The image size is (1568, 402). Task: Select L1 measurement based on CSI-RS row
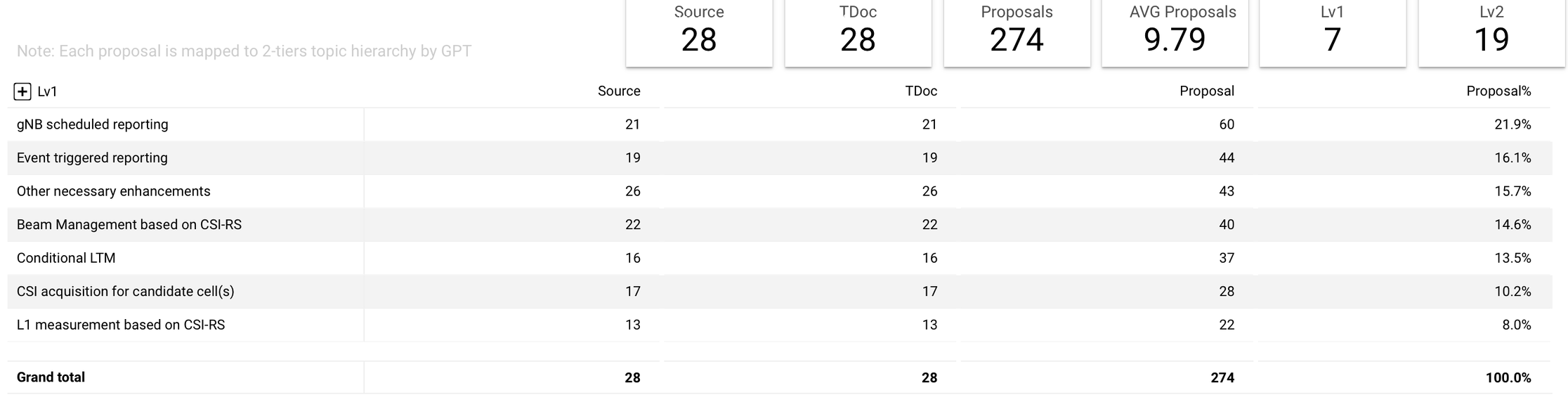pyautogui.click(x=779, y=325)
